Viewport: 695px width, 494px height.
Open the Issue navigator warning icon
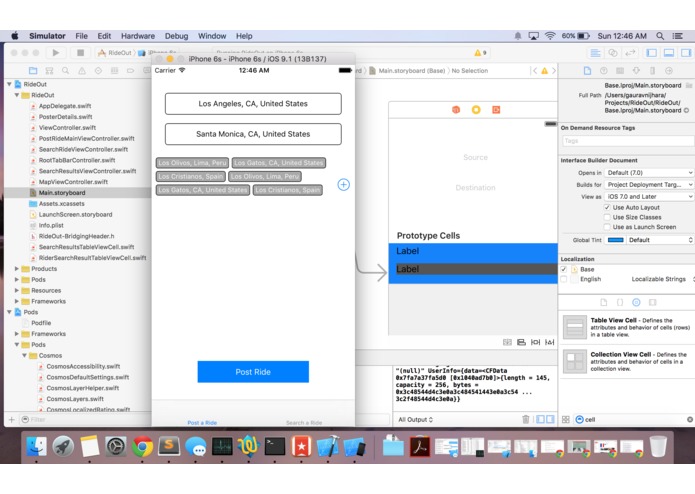tap(82, 70)
